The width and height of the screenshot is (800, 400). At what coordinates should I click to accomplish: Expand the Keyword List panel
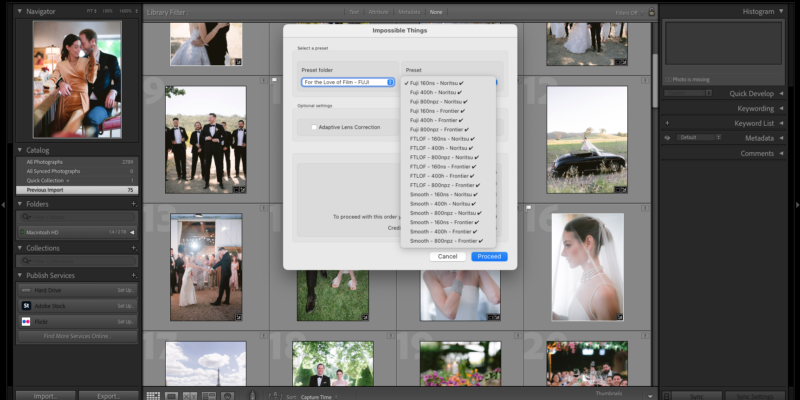click(x=781, y=123)
